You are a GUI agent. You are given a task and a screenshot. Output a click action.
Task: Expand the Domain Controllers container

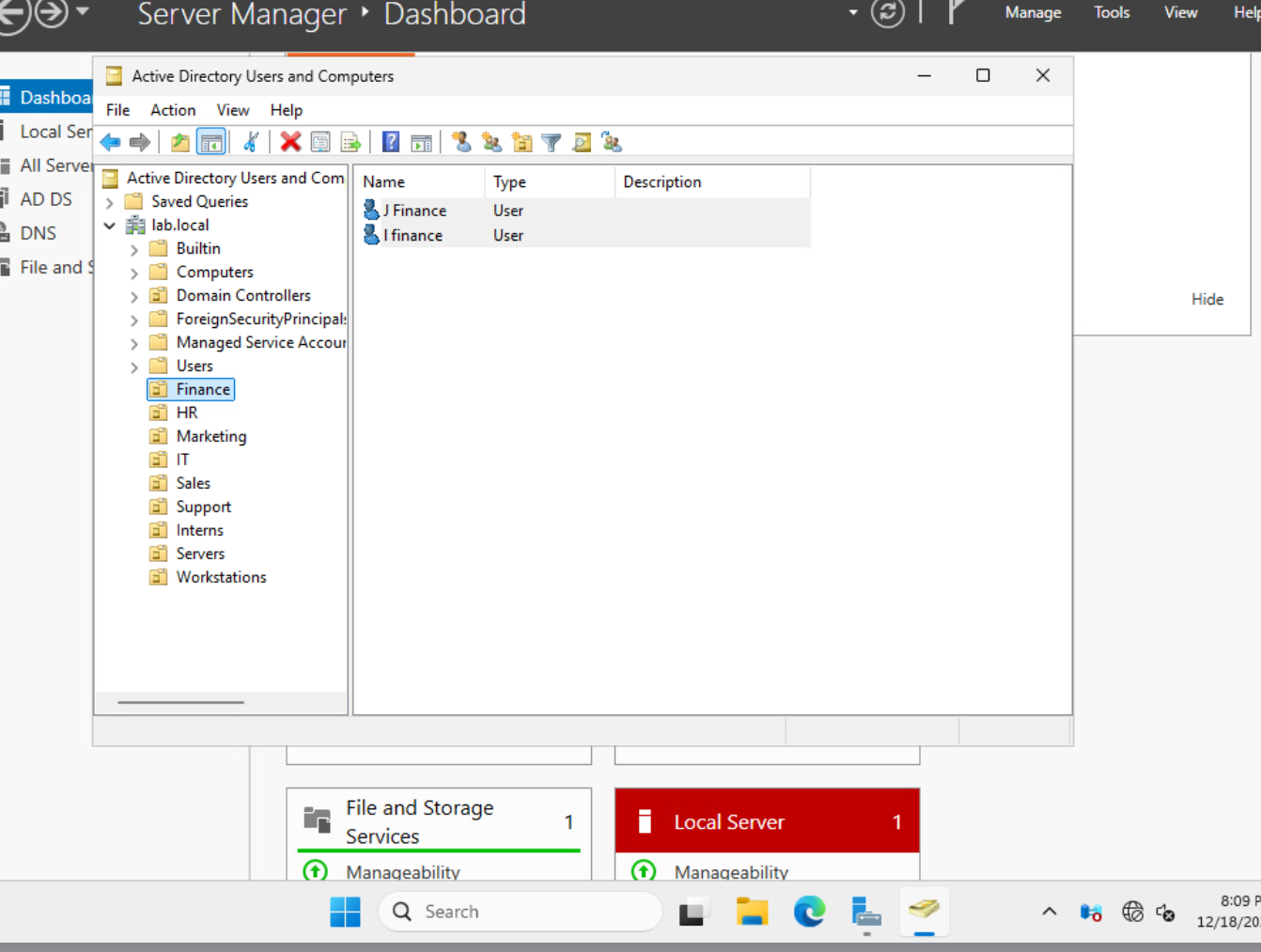[x=134, y=296]
